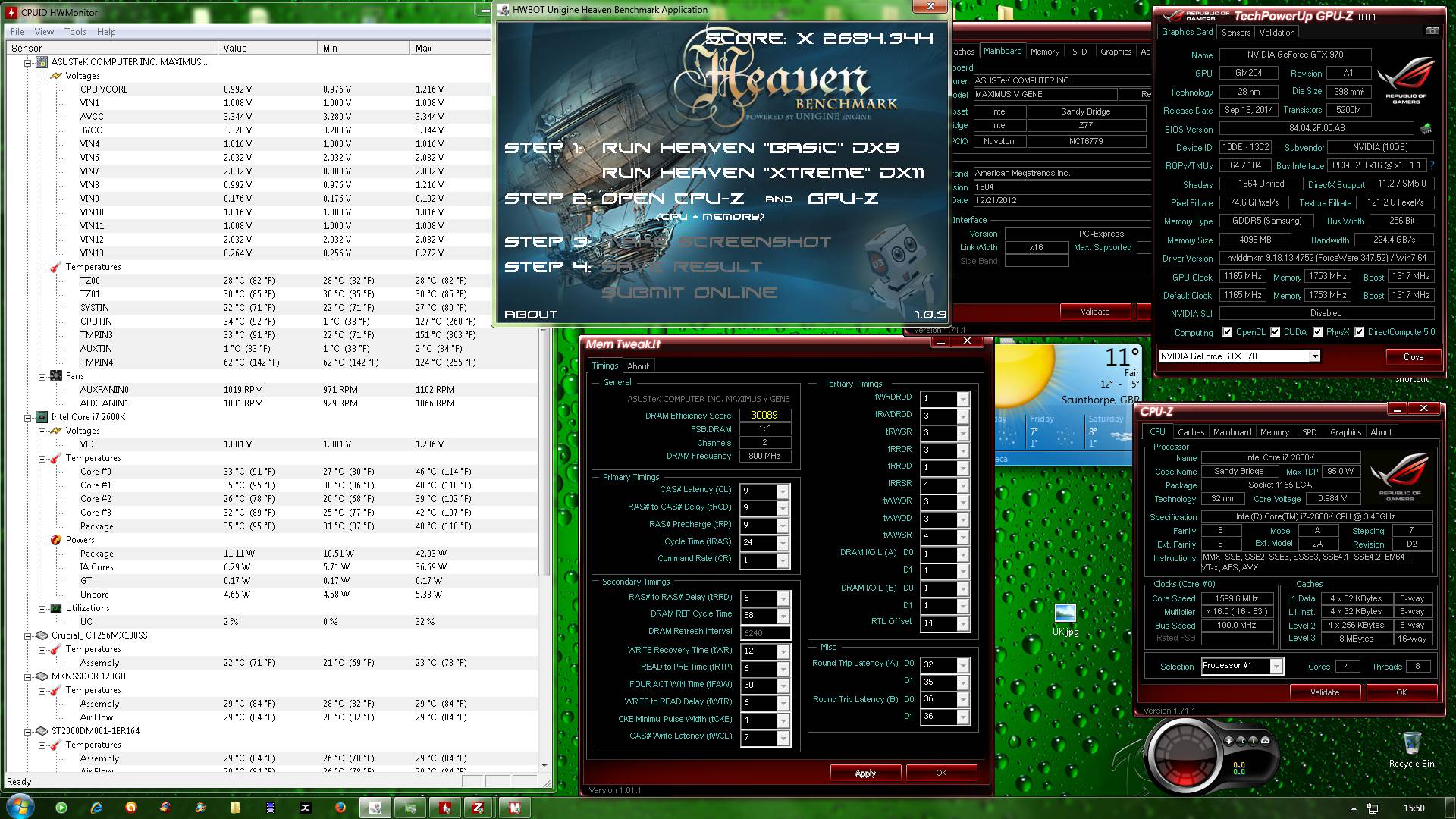Click the ASUSTeK motherboard icon in HWMonitor tree
The height and width of the screenshot is (819, 1456).
[x=42, y=62]
